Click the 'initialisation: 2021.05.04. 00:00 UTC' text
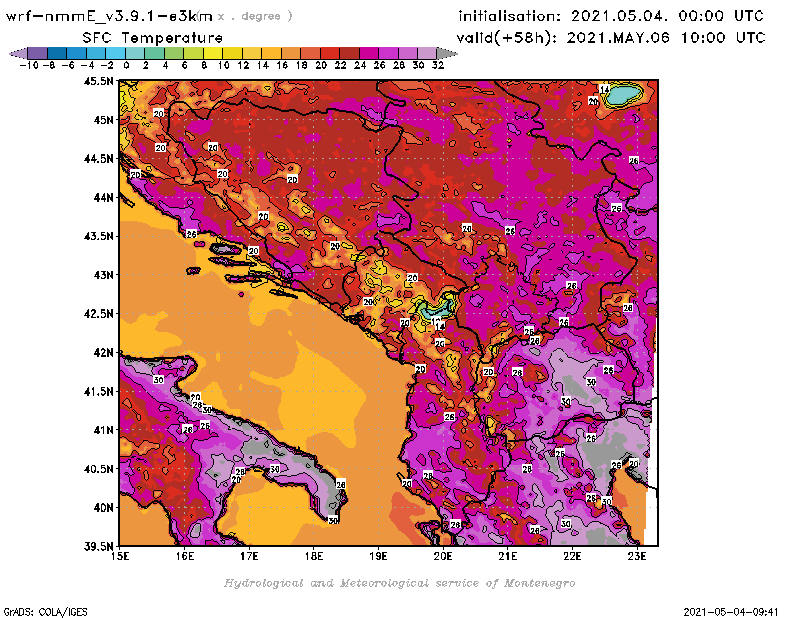Image resolution: width=800 pixels, height=618 pixels. coord(611,16)
